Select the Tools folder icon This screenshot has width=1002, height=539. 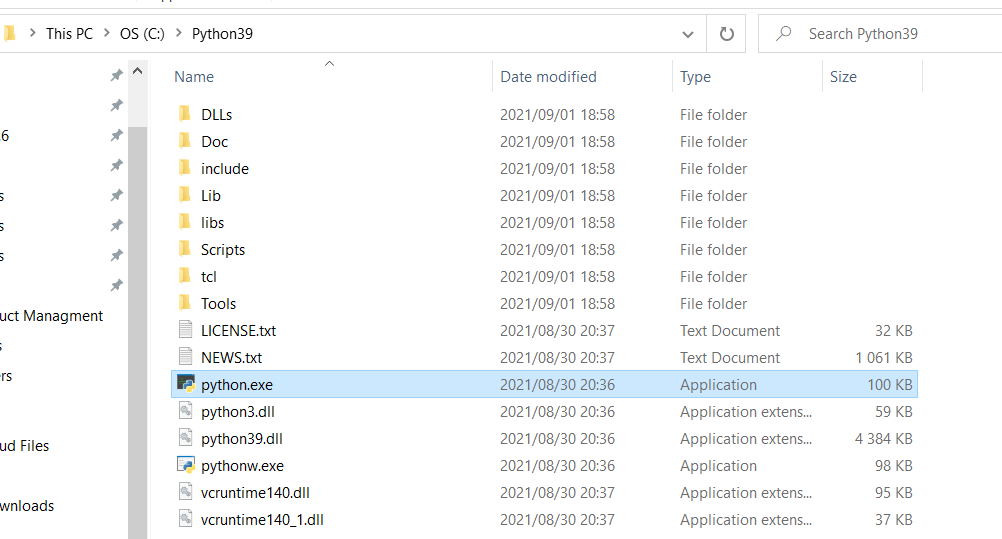click(185, 302)
